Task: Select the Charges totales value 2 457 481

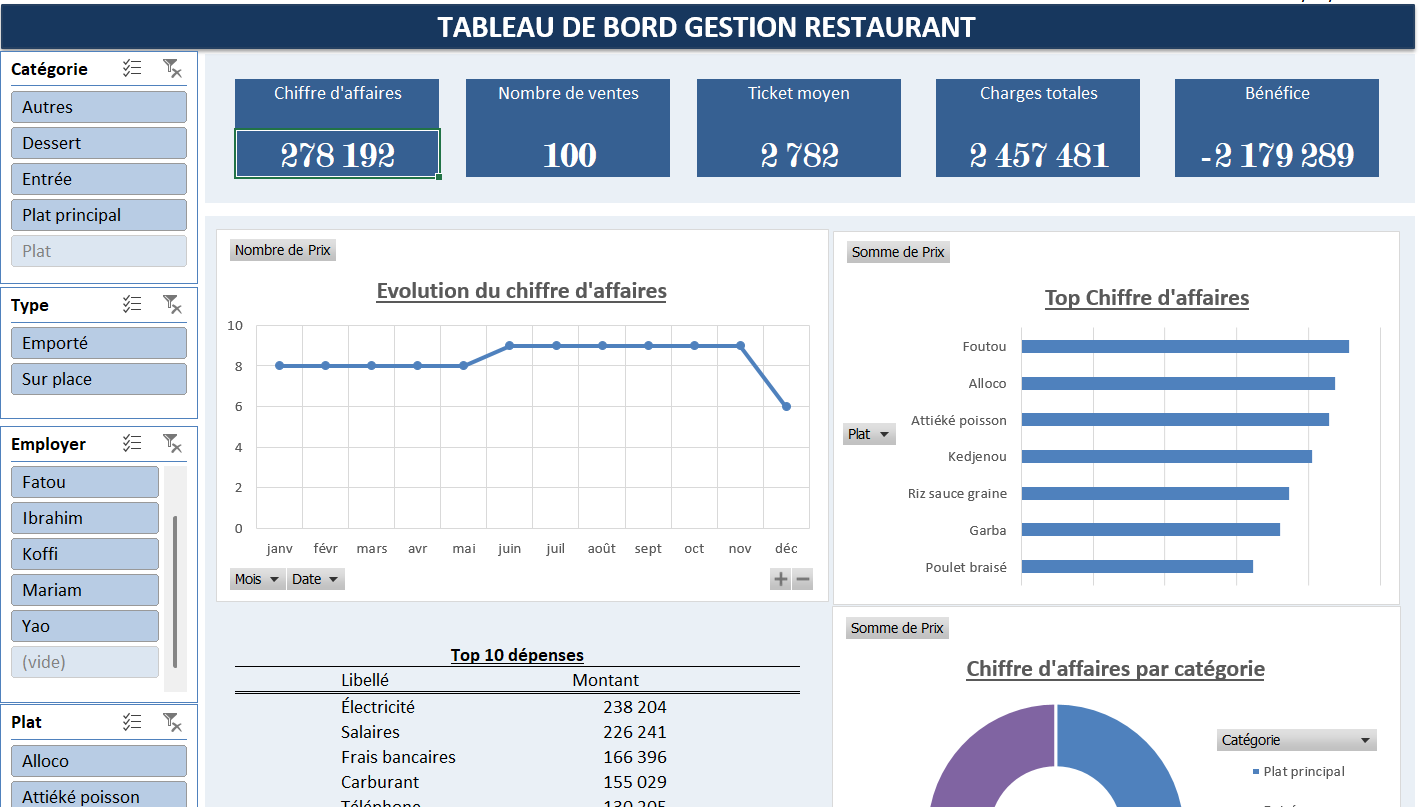Action: pos(1038,154)
